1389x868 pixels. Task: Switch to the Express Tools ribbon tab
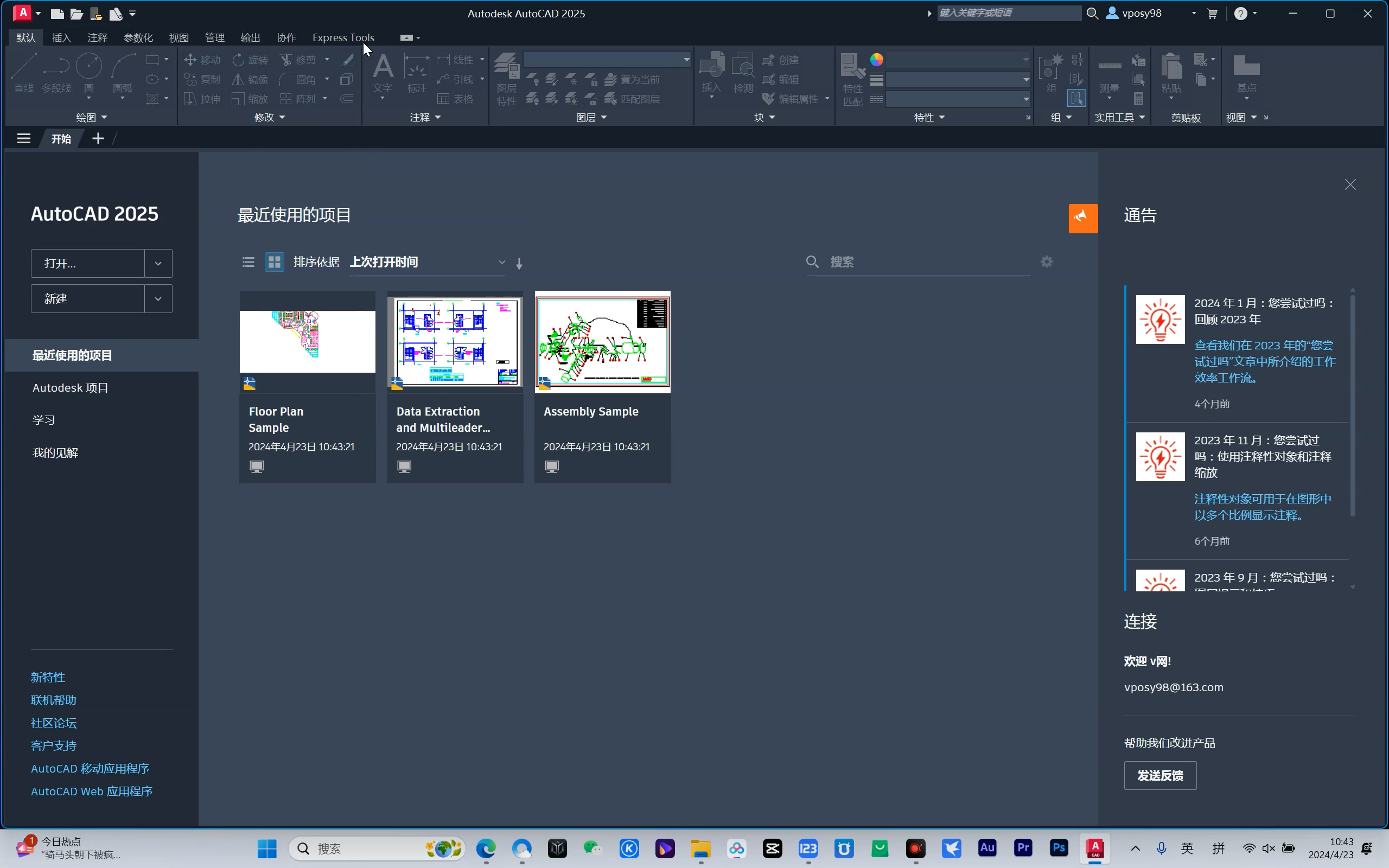(x=343, y=37)
